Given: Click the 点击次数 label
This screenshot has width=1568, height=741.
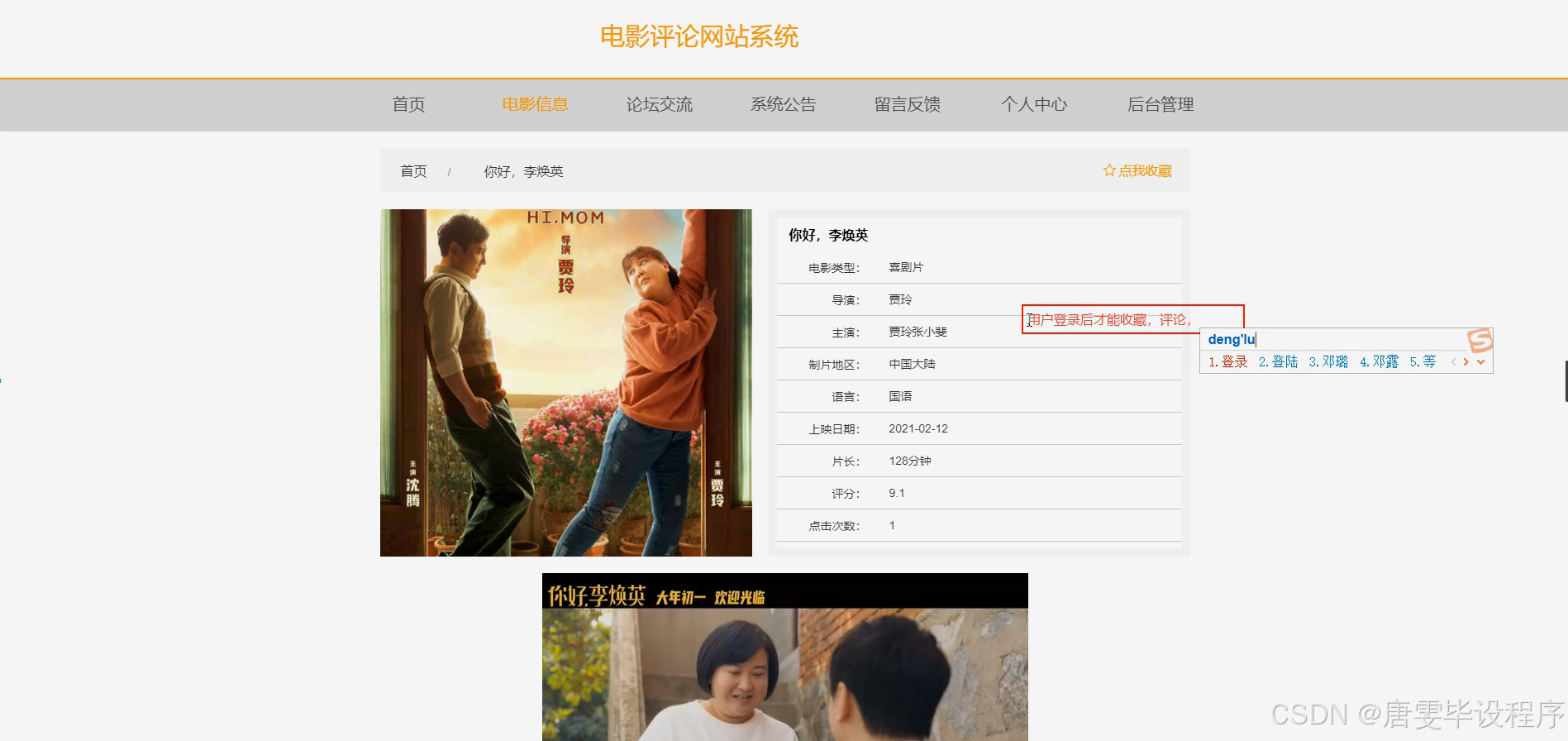Looking at the screenshot, I should coord(834,526).
